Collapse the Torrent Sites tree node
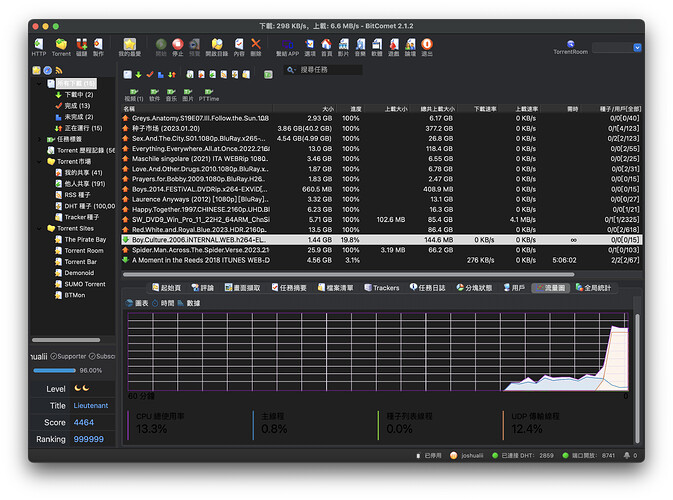Viewport: 673px width, 500px height. click(39, 228)
